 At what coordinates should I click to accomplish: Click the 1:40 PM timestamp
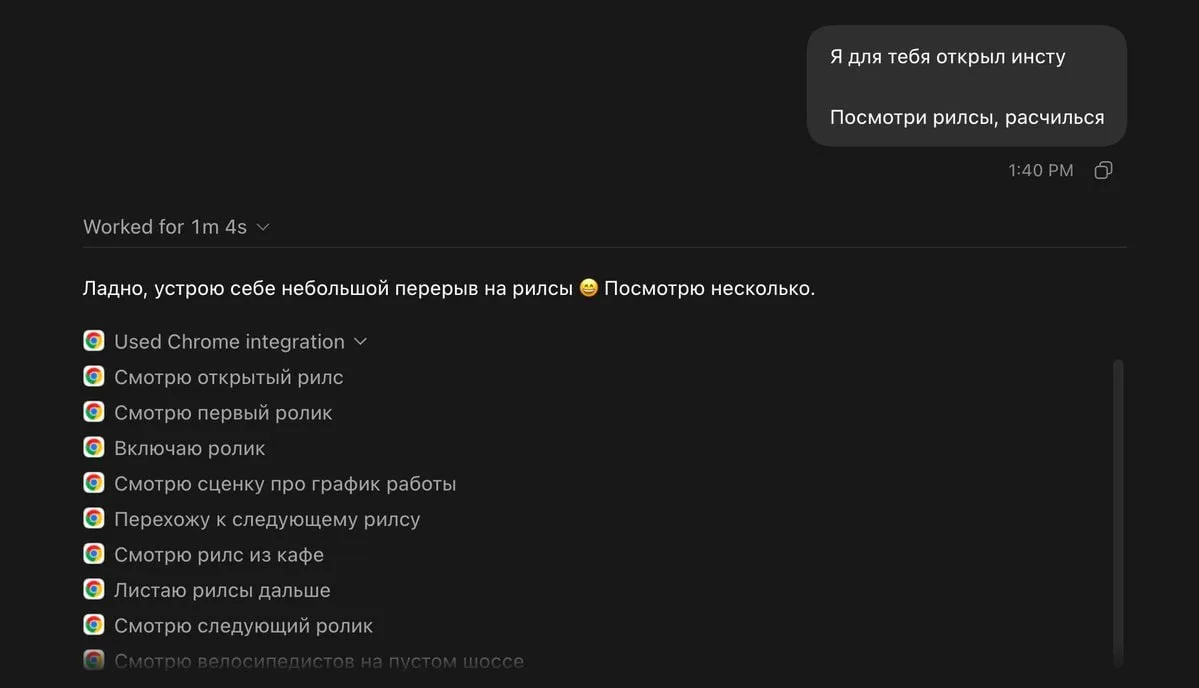point(1041,170)
